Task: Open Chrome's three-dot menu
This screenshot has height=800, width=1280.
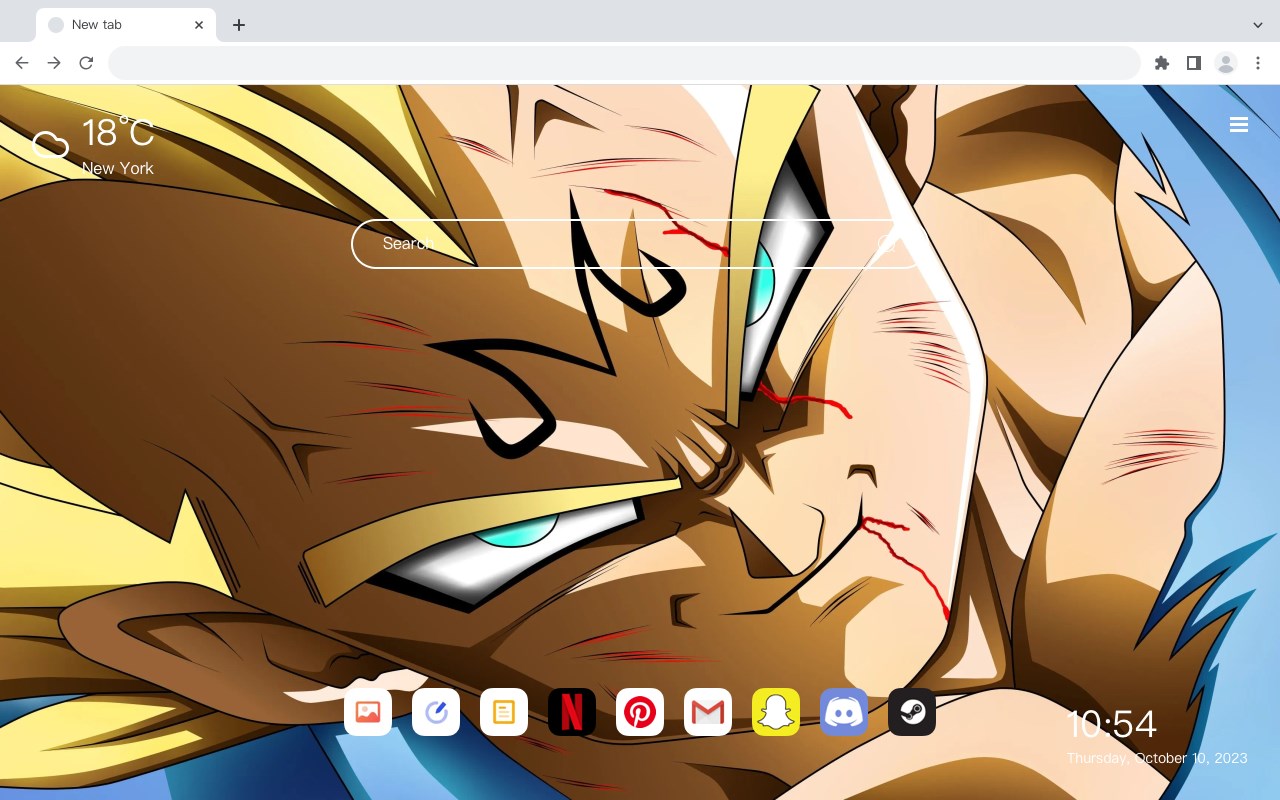Action: [1258, 63]
